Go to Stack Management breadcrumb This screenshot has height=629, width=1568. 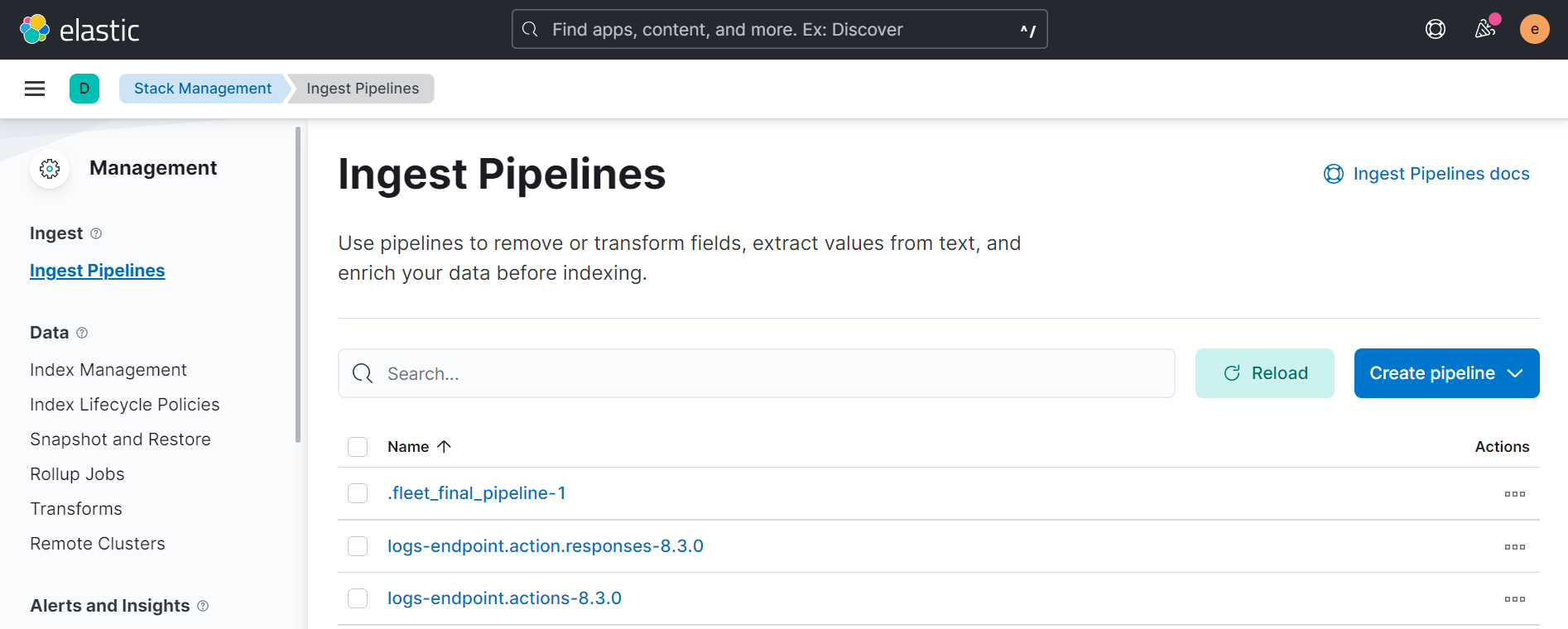pos(203,89)
